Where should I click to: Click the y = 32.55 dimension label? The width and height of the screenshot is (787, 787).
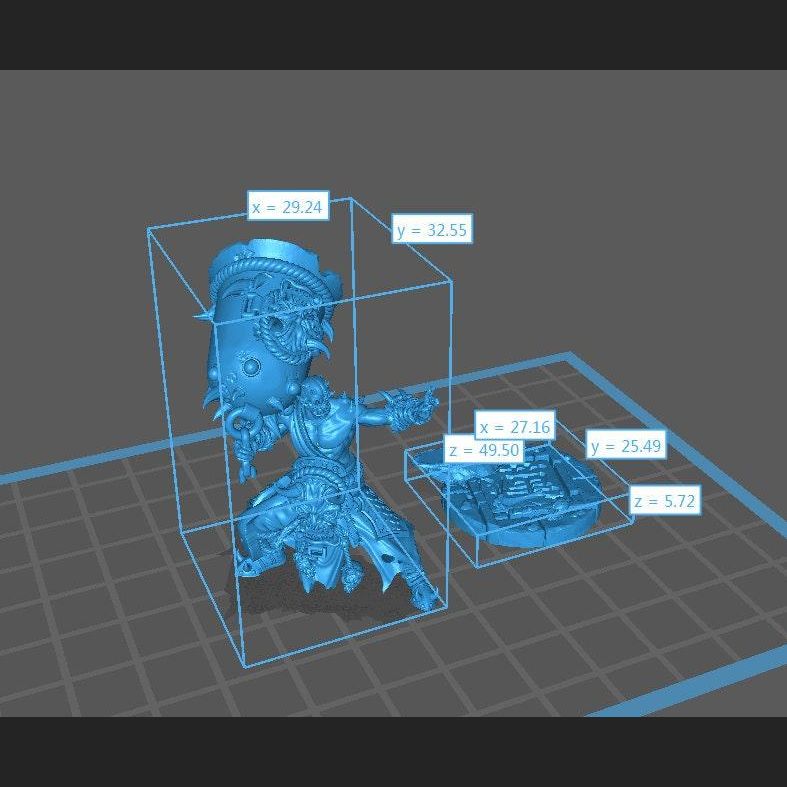(x=430, y=230)
